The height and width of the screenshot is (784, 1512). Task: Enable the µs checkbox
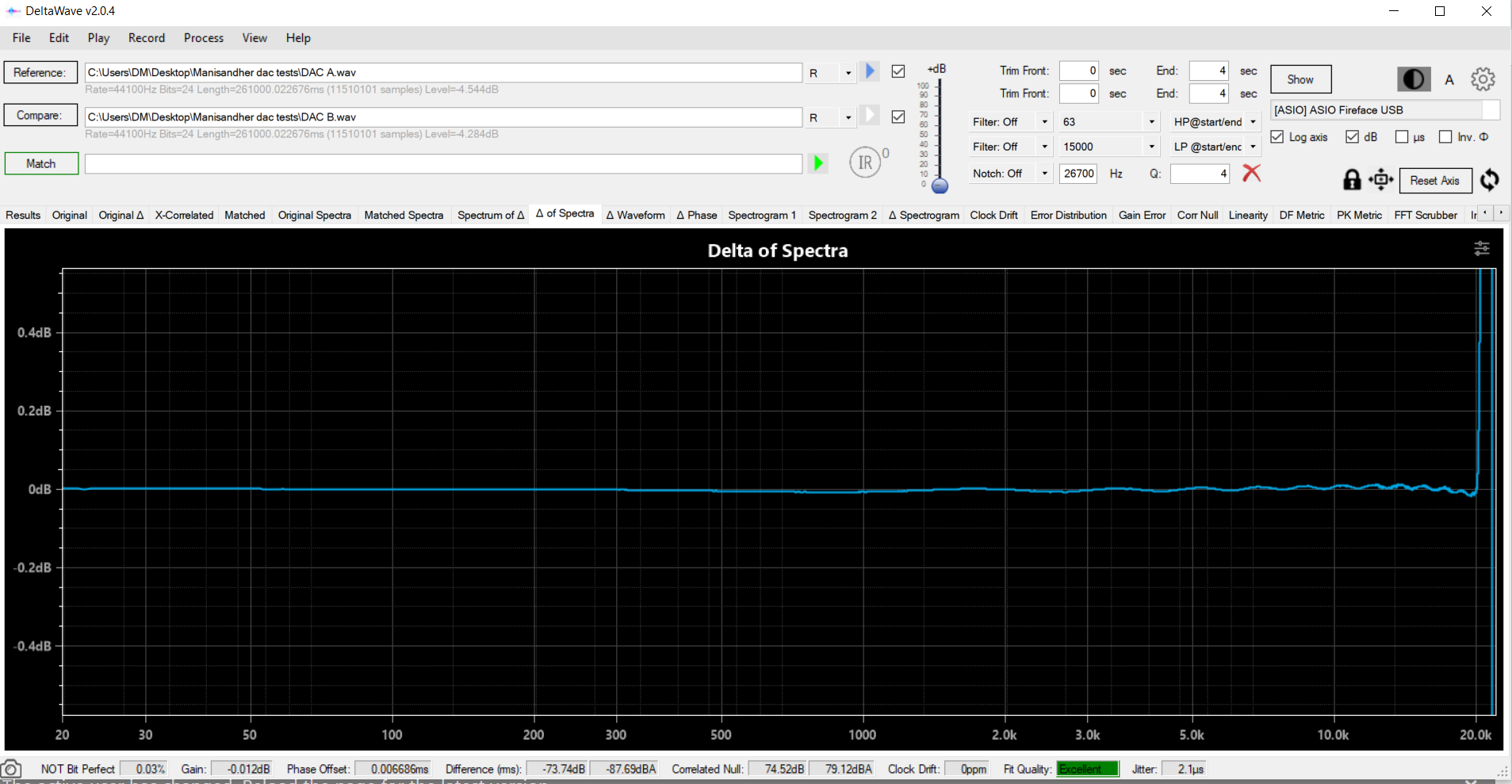(1402, 136)
